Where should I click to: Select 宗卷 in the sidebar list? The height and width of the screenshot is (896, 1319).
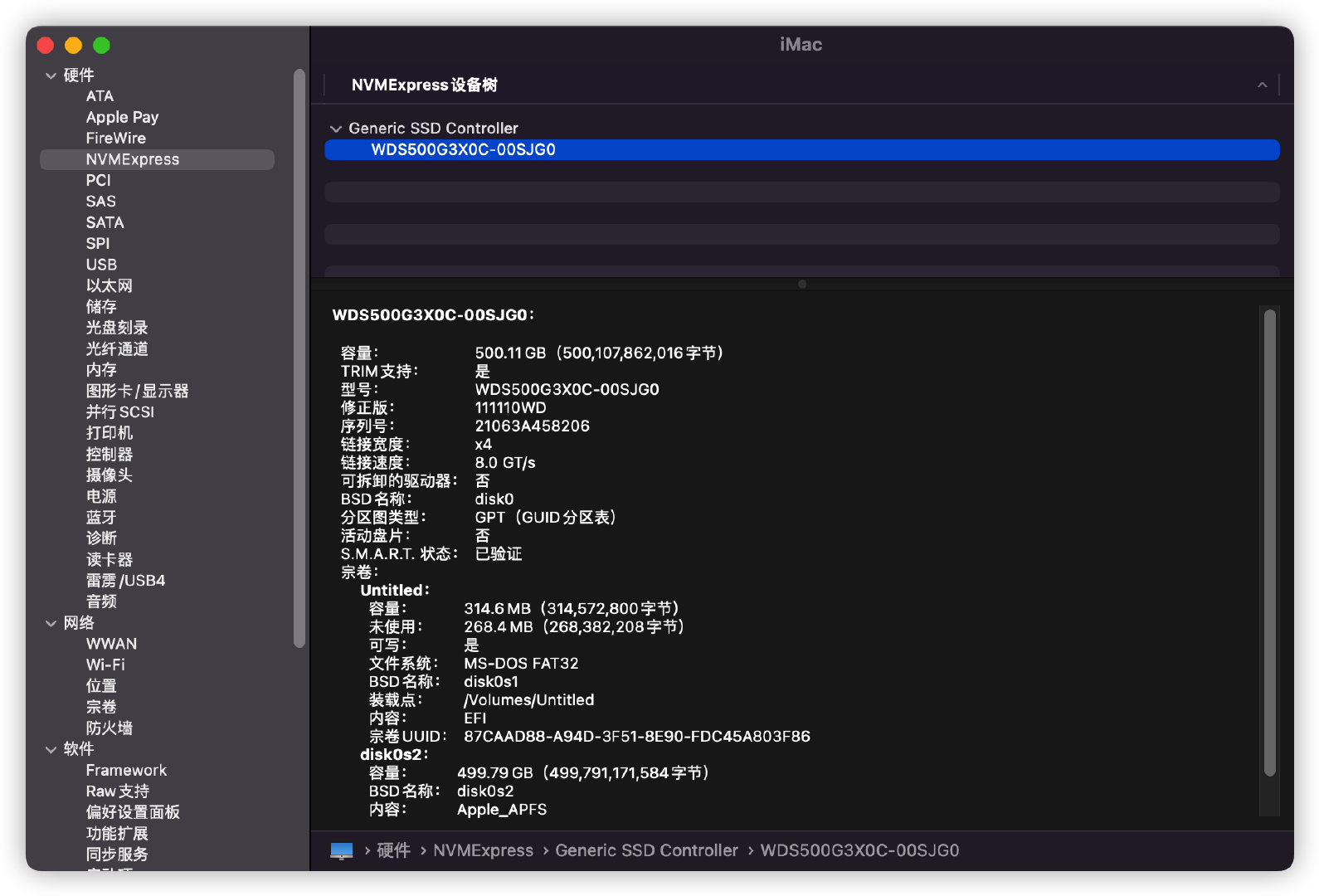[x=101, y=707]
